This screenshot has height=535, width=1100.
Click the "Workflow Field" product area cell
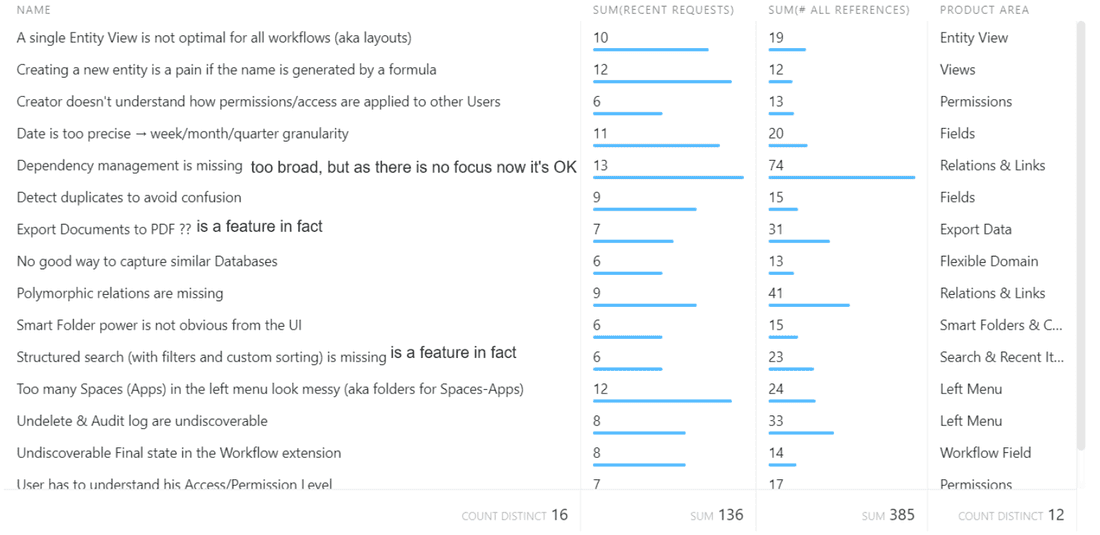pos(985,453)
